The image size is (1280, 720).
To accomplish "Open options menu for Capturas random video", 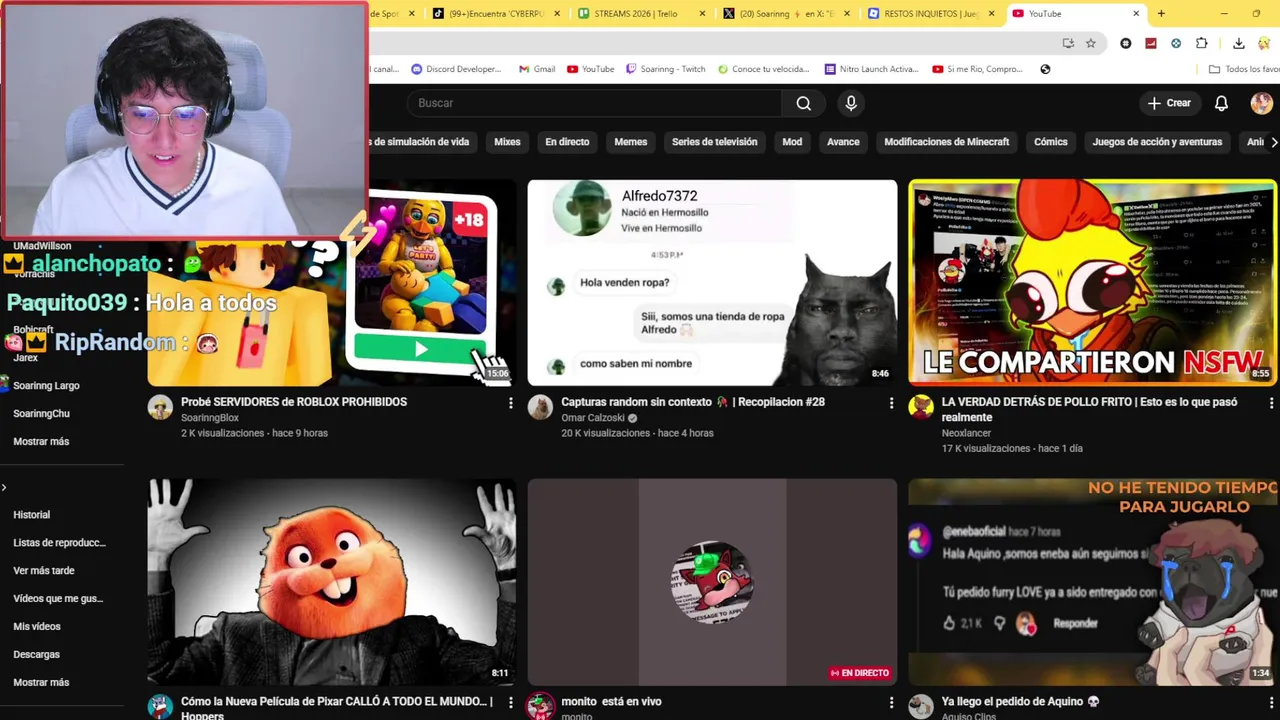I will [891, 403].
